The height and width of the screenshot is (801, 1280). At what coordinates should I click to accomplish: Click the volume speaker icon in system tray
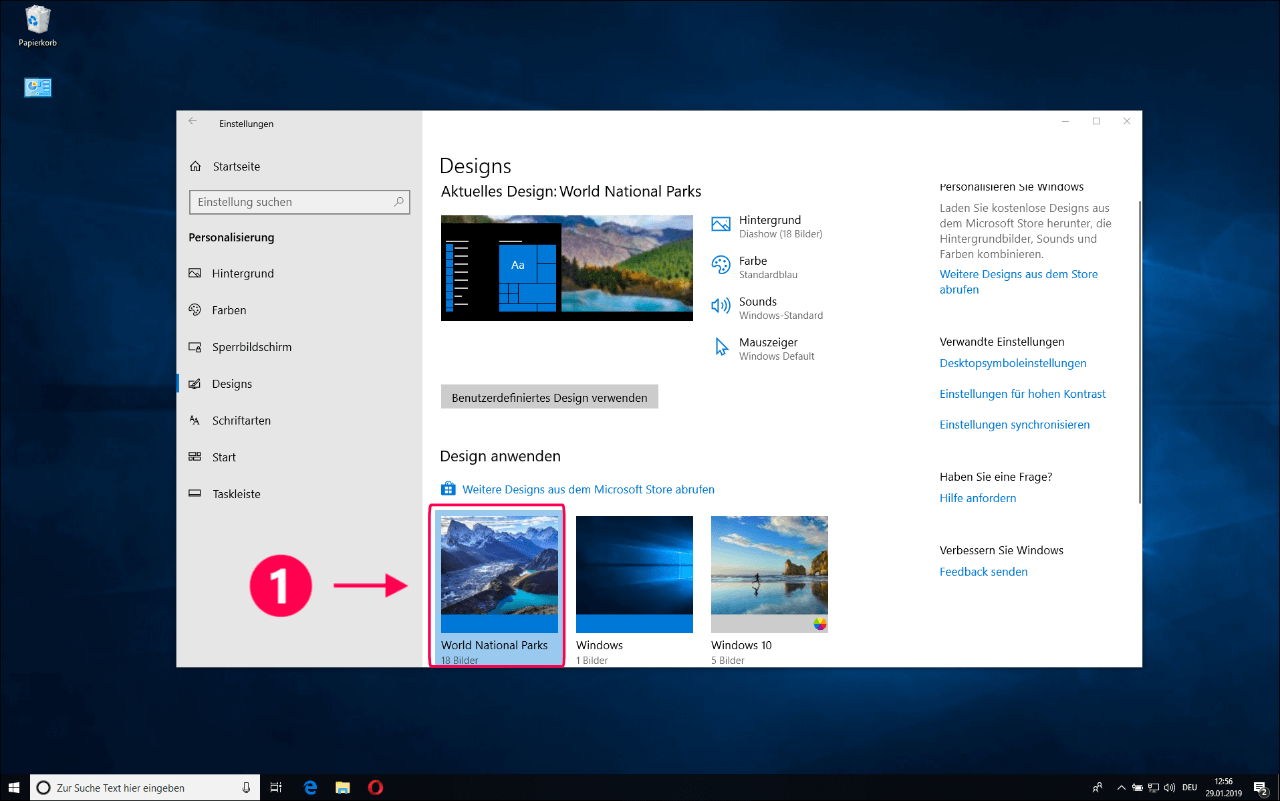1168,788
